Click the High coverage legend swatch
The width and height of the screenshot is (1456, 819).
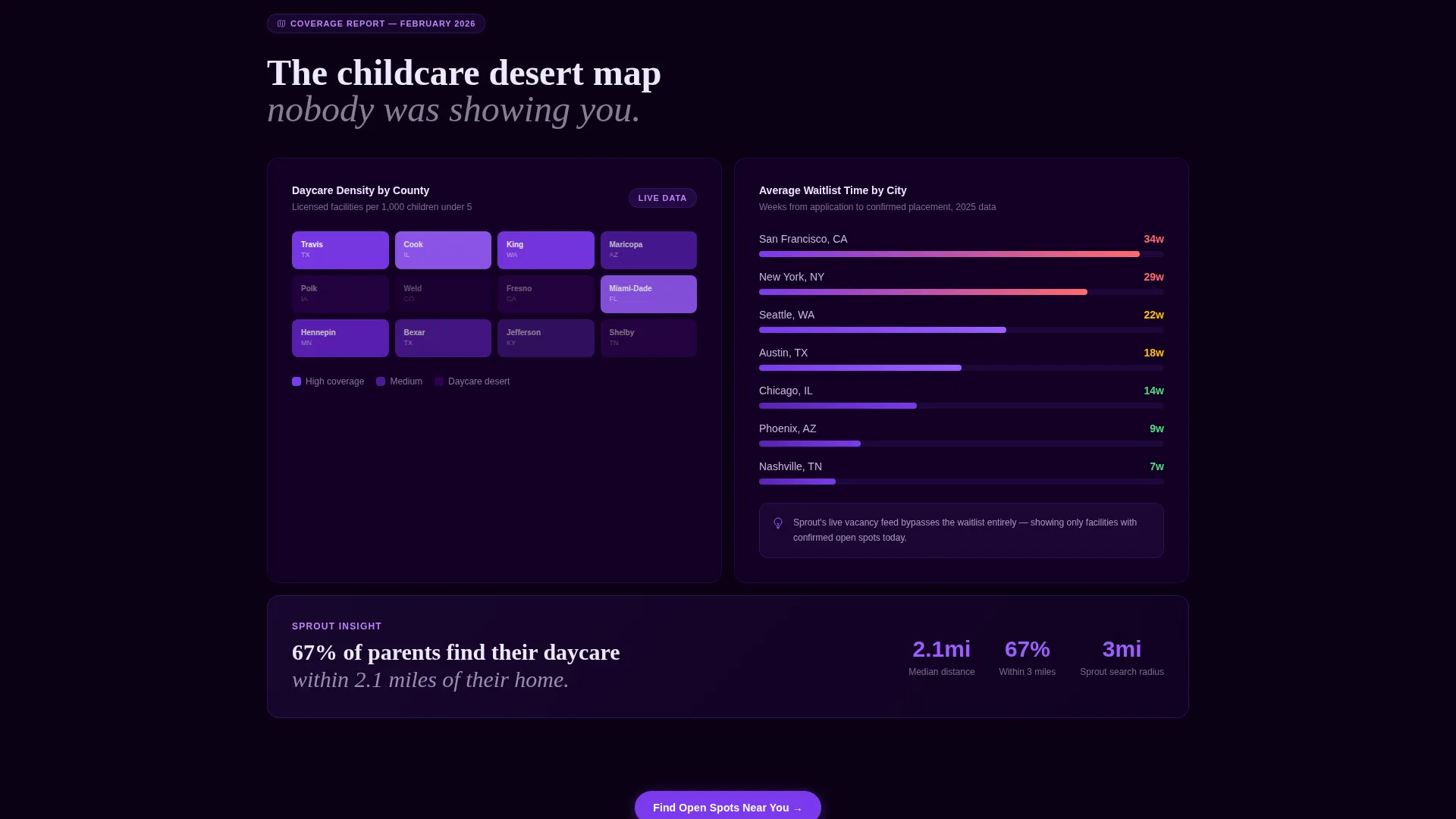click(x=297, y=381)
